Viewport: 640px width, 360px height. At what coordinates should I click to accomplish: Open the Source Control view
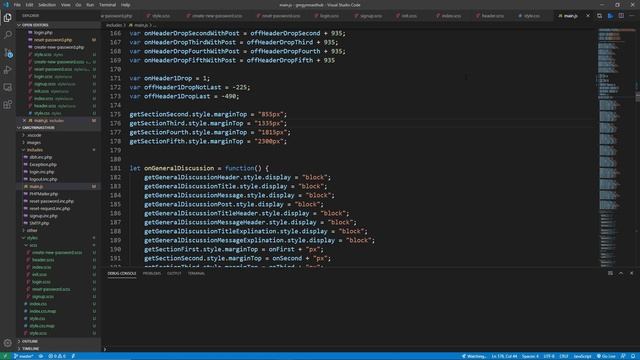pyautogui.click(x=7, y=53)
